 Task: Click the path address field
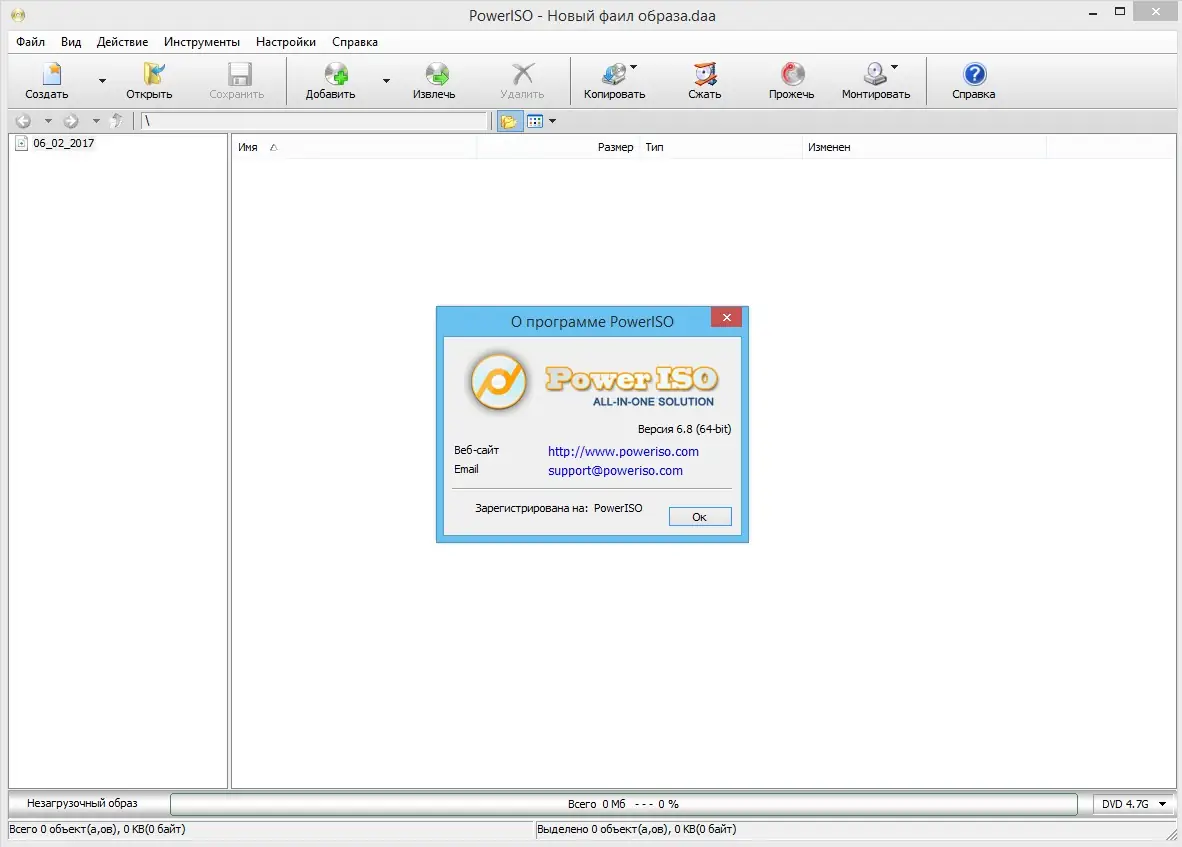[314, 121]
